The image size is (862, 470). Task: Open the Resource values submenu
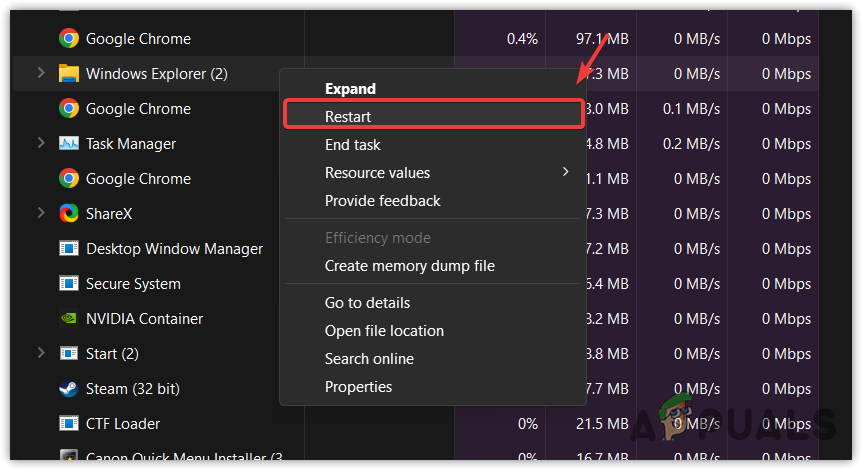(377, 173)
